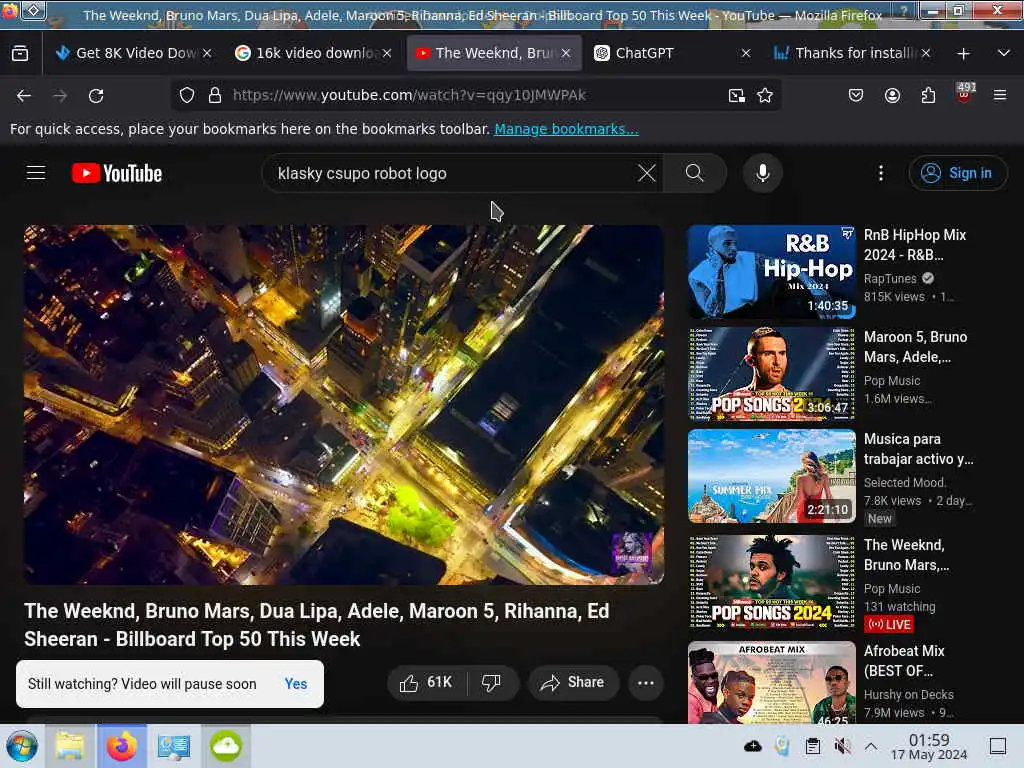Open Maroon 5, Bruno Mars, Adele title
This screenshot has width=1024, height=768.
click(916, 347)
